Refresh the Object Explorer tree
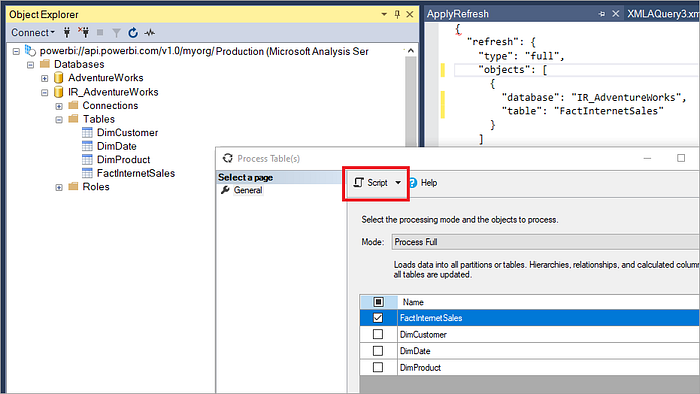700x394 pixels. tap(133, 33)
